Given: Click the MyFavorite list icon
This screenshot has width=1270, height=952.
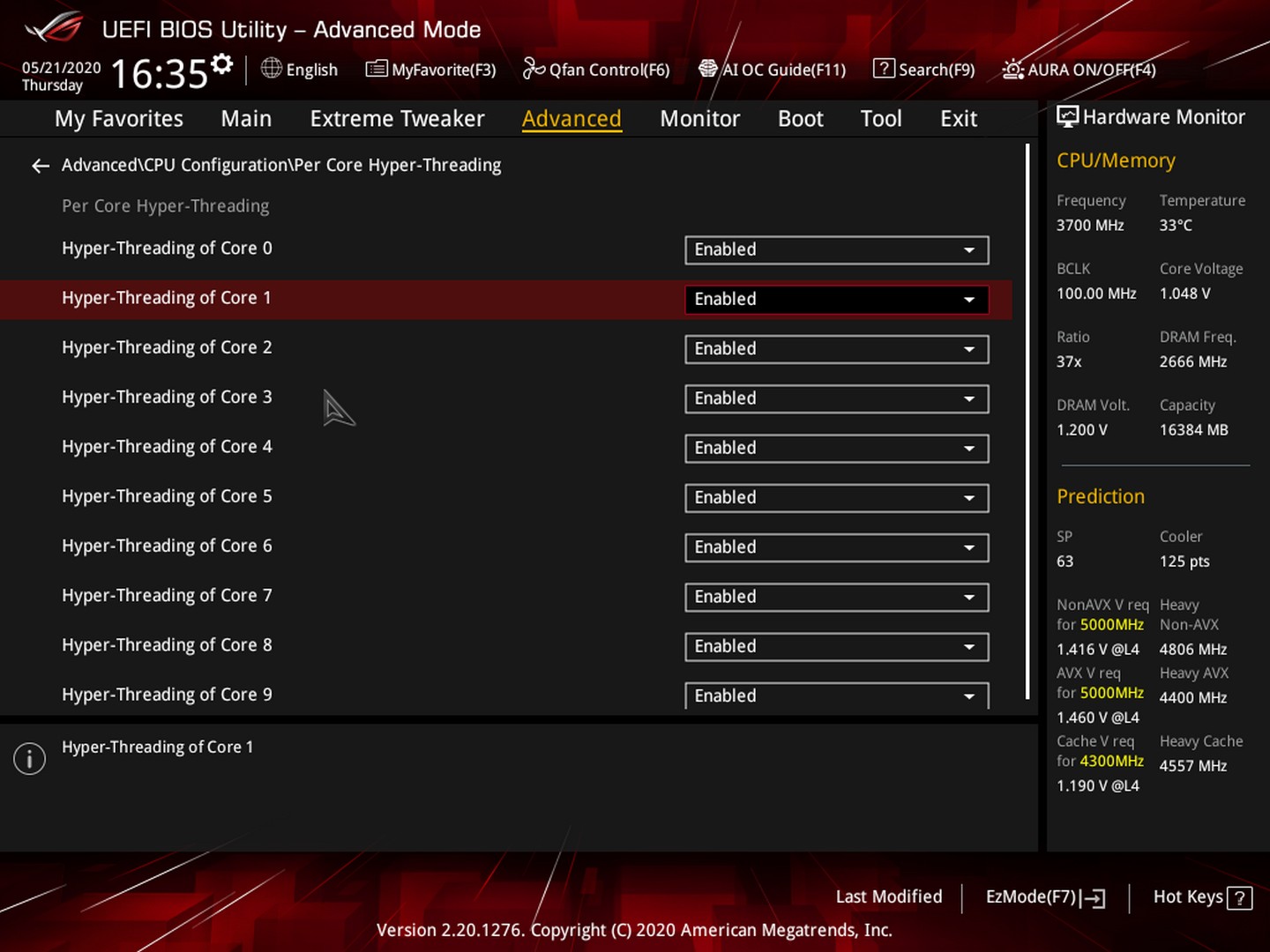Looking at the screenshot, I should click(x=377, y=68).
